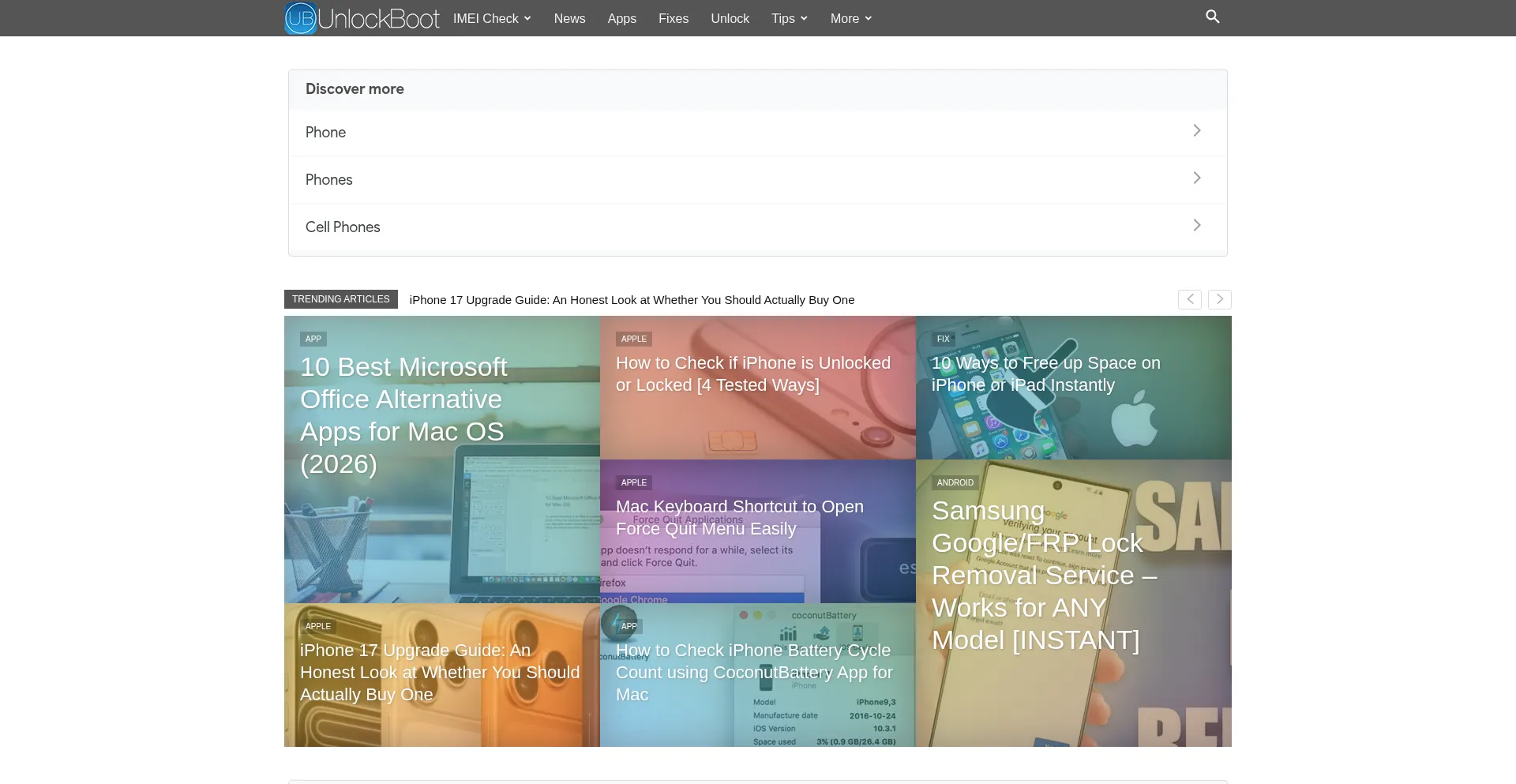Open Mac Keyboard Shortcut Force Quit article
This screenshot has height=784, width=1516.
(x=740, y=518)
